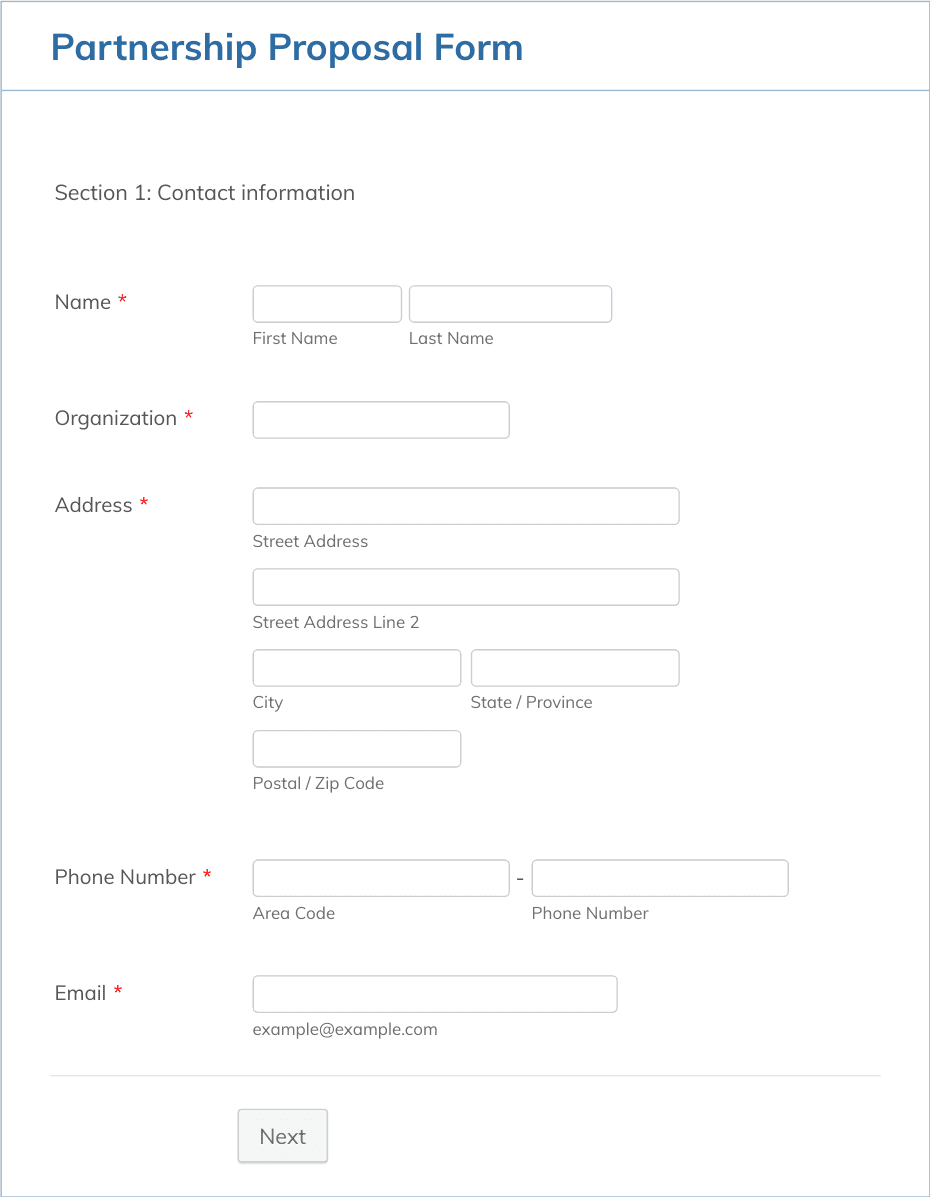Click the State / Province field
The image size is (930, 1197).
(x=575, y=668)
